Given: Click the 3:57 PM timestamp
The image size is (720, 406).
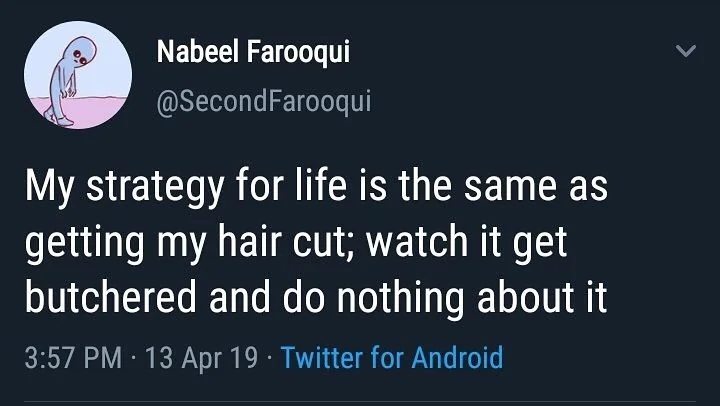Looking at the screenshot, I should (x=73, y=357).
